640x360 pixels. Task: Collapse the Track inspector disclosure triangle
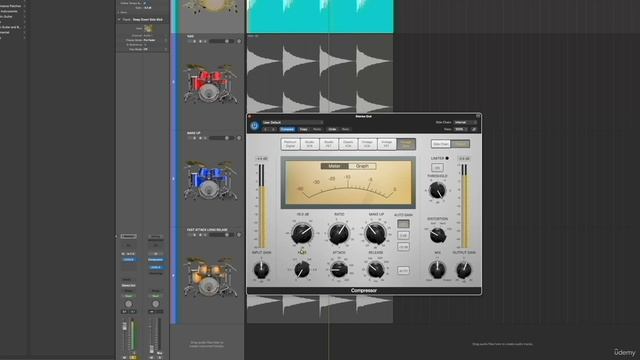[119, 20]
